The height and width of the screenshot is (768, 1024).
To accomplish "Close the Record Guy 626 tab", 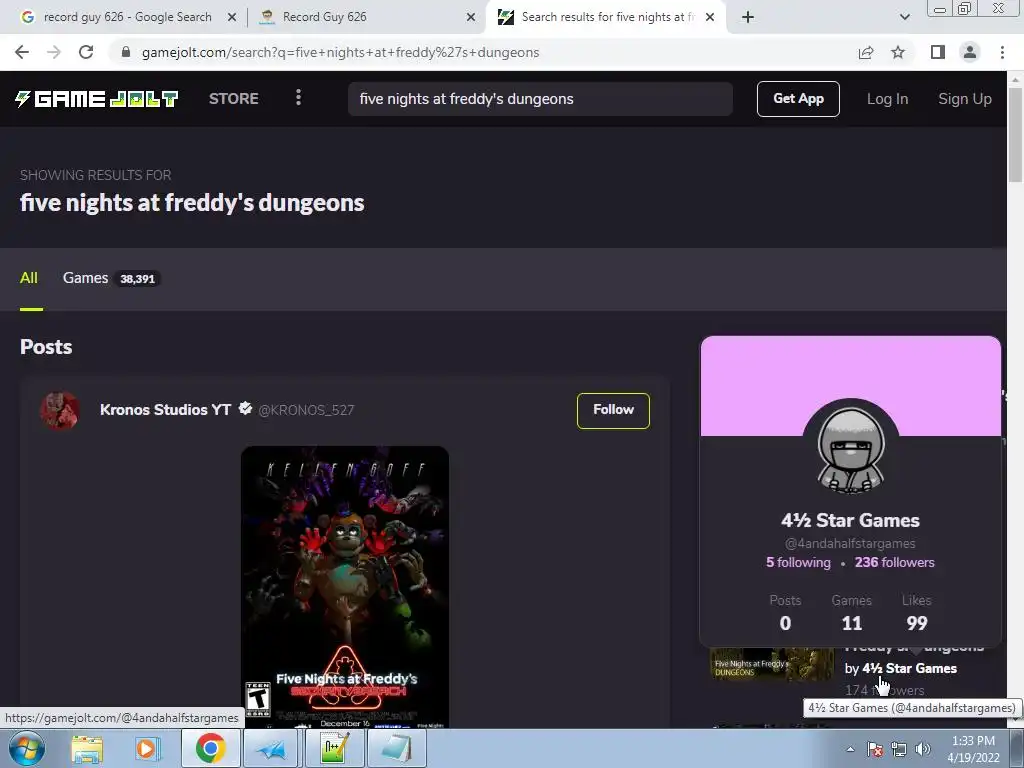I will click(x=471, y=18).
